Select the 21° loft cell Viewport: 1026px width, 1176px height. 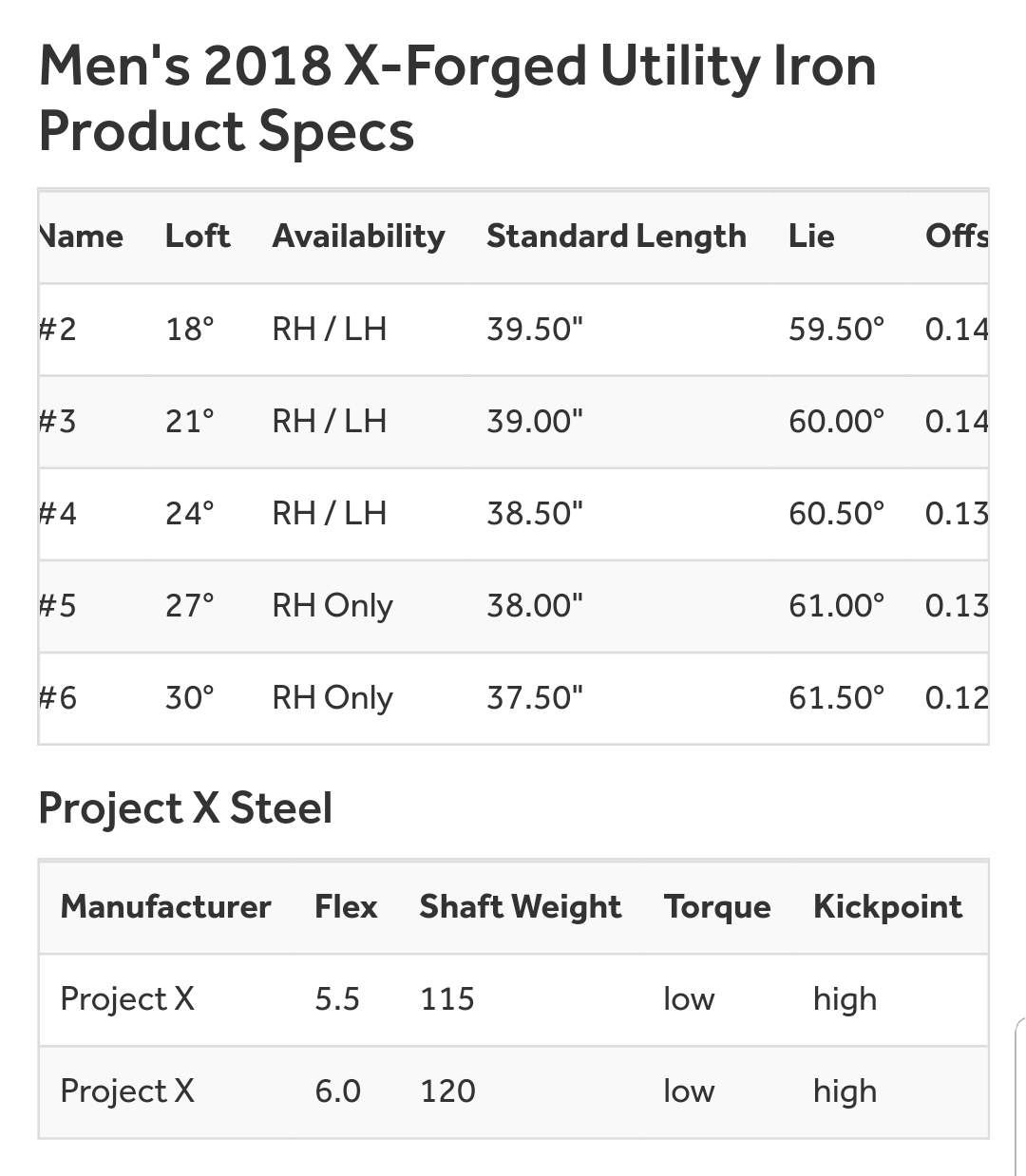pos(190,421)
